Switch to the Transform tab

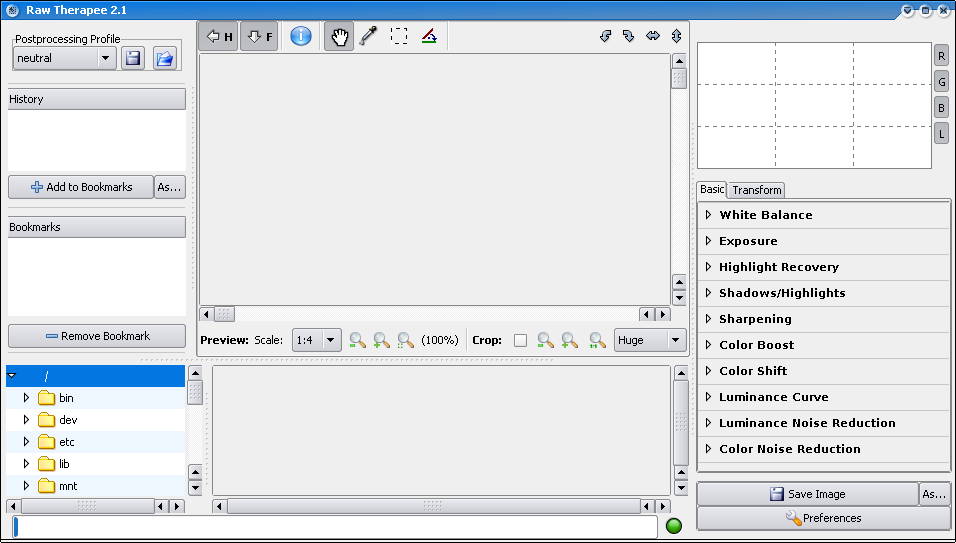757,190
